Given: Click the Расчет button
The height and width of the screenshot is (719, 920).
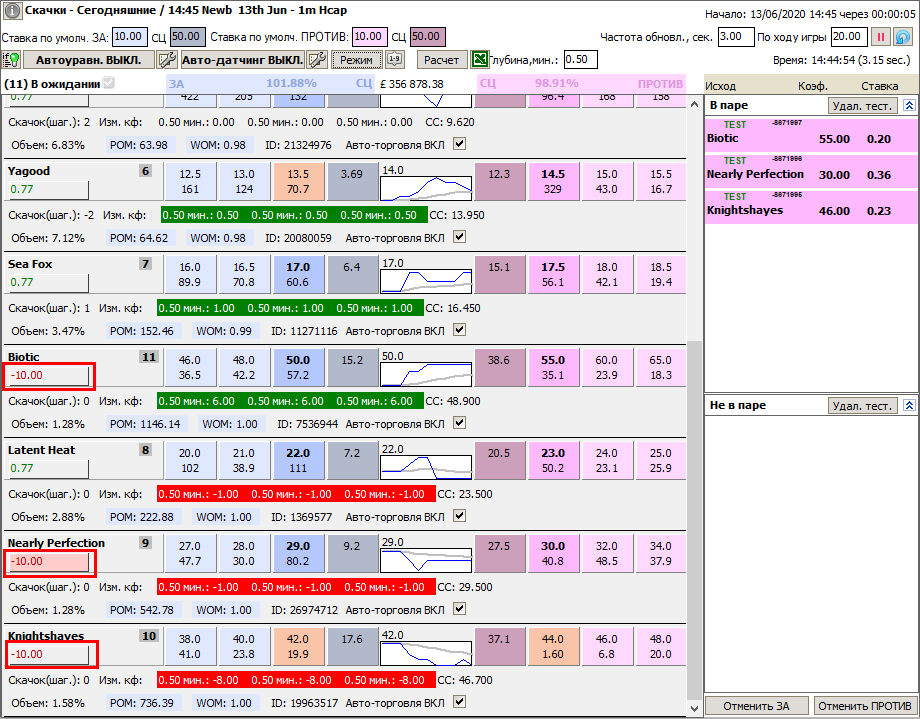Looking at the screenshot, I should pyautogui.click(x=442, y=60).
